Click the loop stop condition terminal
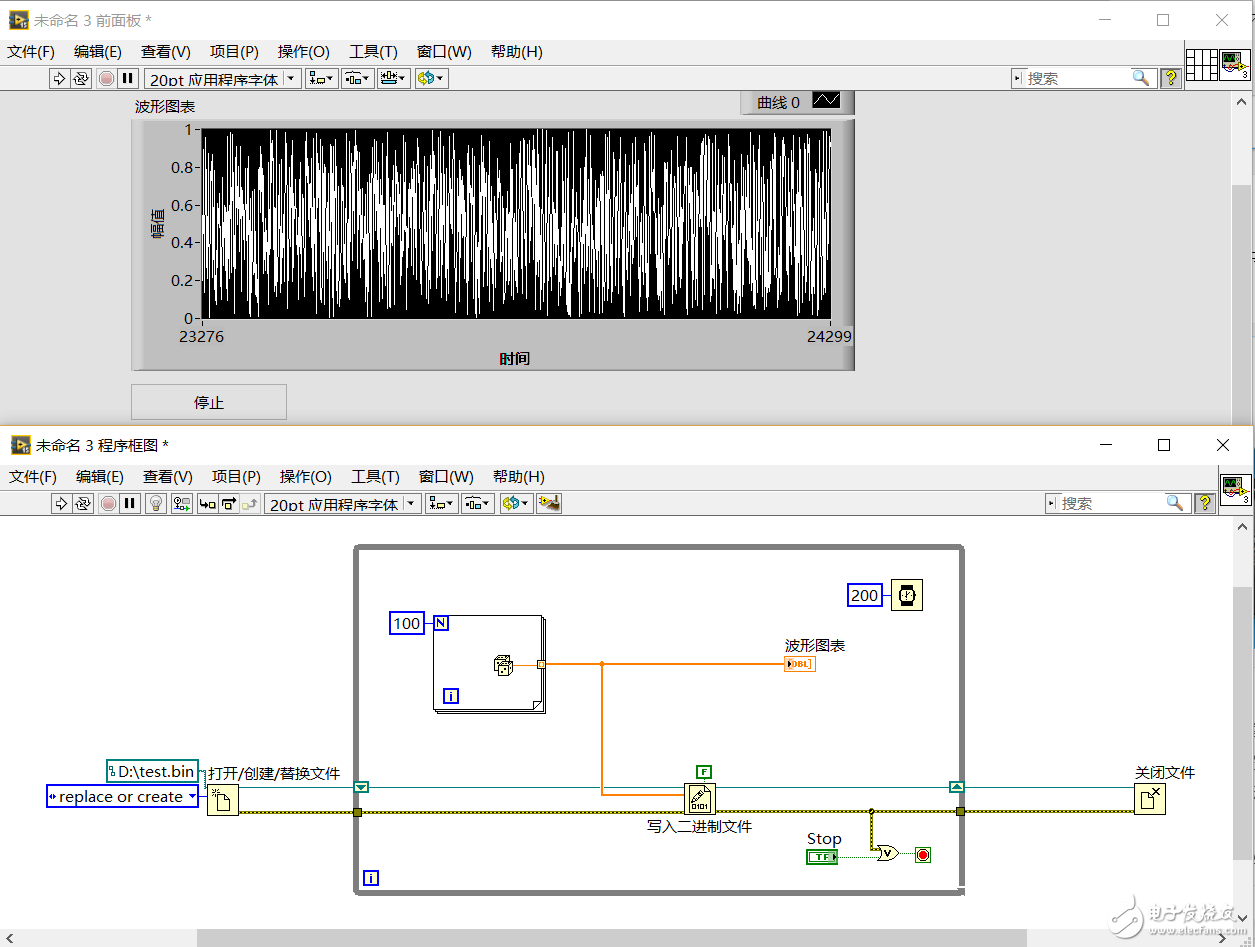 923,855
